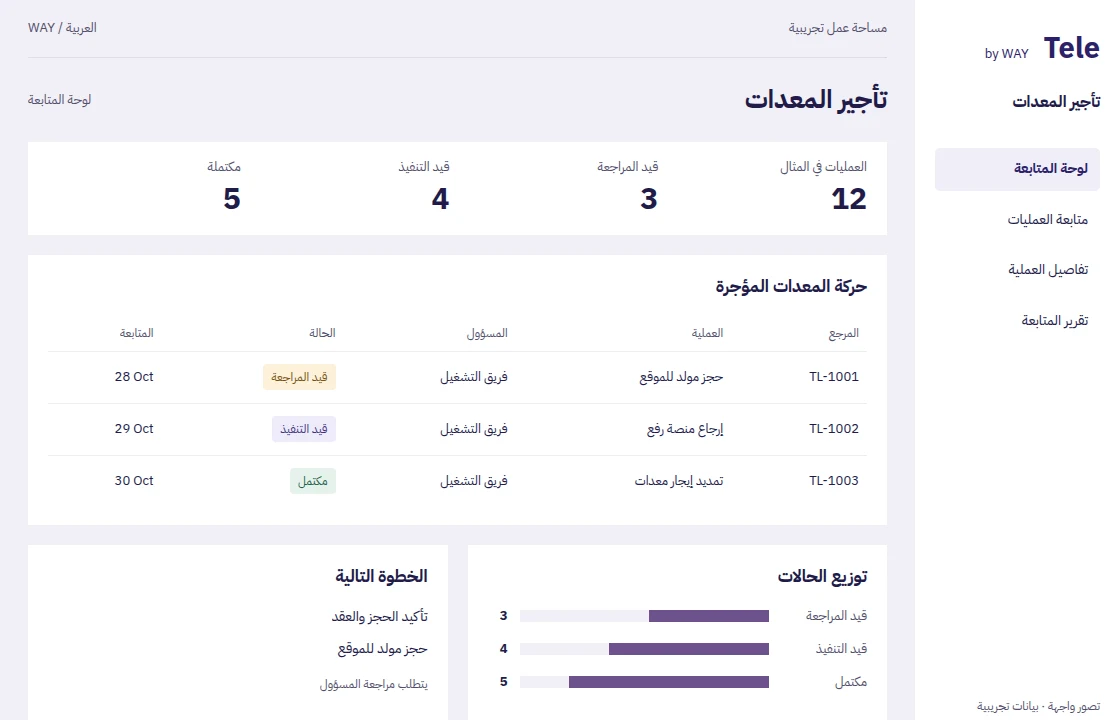Click the total count 12
Viewport: 1120px width, 720px height.
[849, 199]
